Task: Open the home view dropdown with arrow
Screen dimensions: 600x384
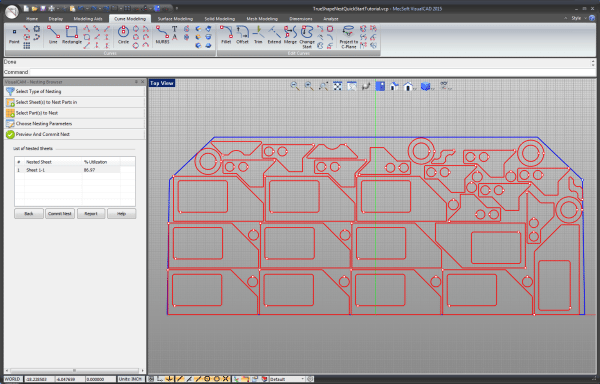Action: (409, 86)
